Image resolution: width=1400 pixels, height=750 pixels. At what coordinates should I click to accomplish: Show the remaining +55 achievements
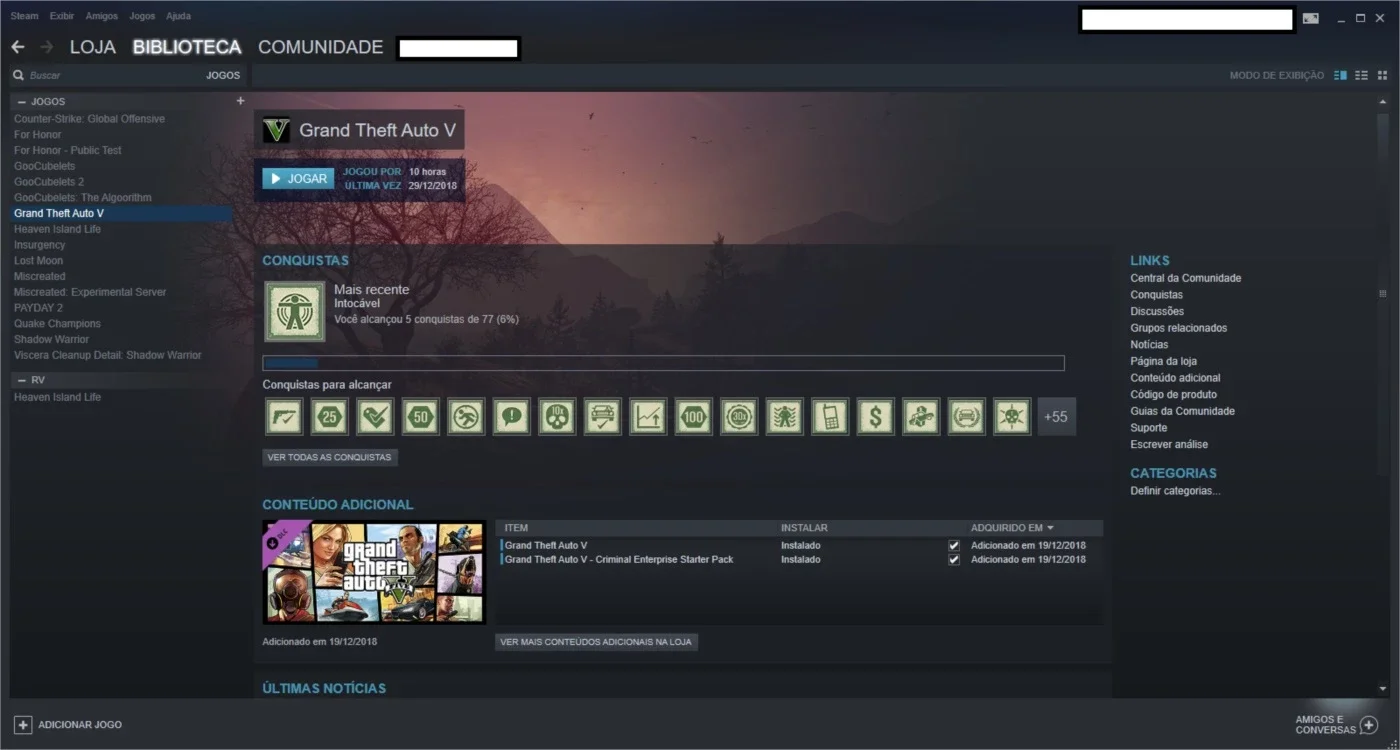click(1057, 417)
